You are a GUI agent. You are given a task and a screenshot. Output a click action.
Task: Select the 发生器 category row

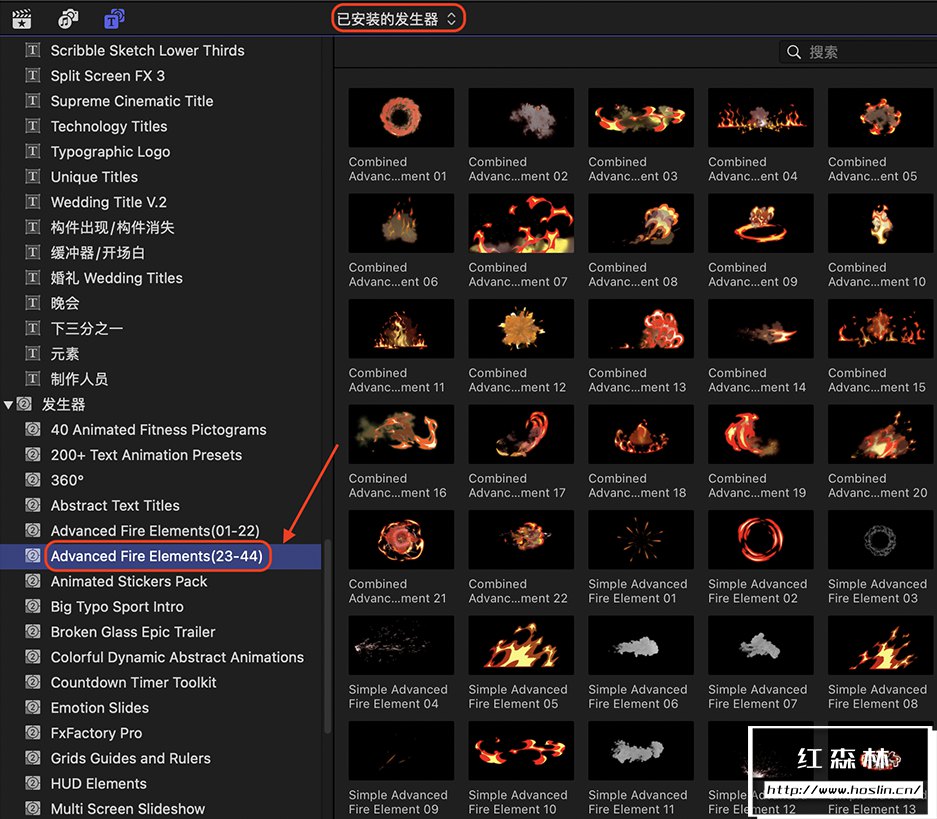[x=161, y=404]
